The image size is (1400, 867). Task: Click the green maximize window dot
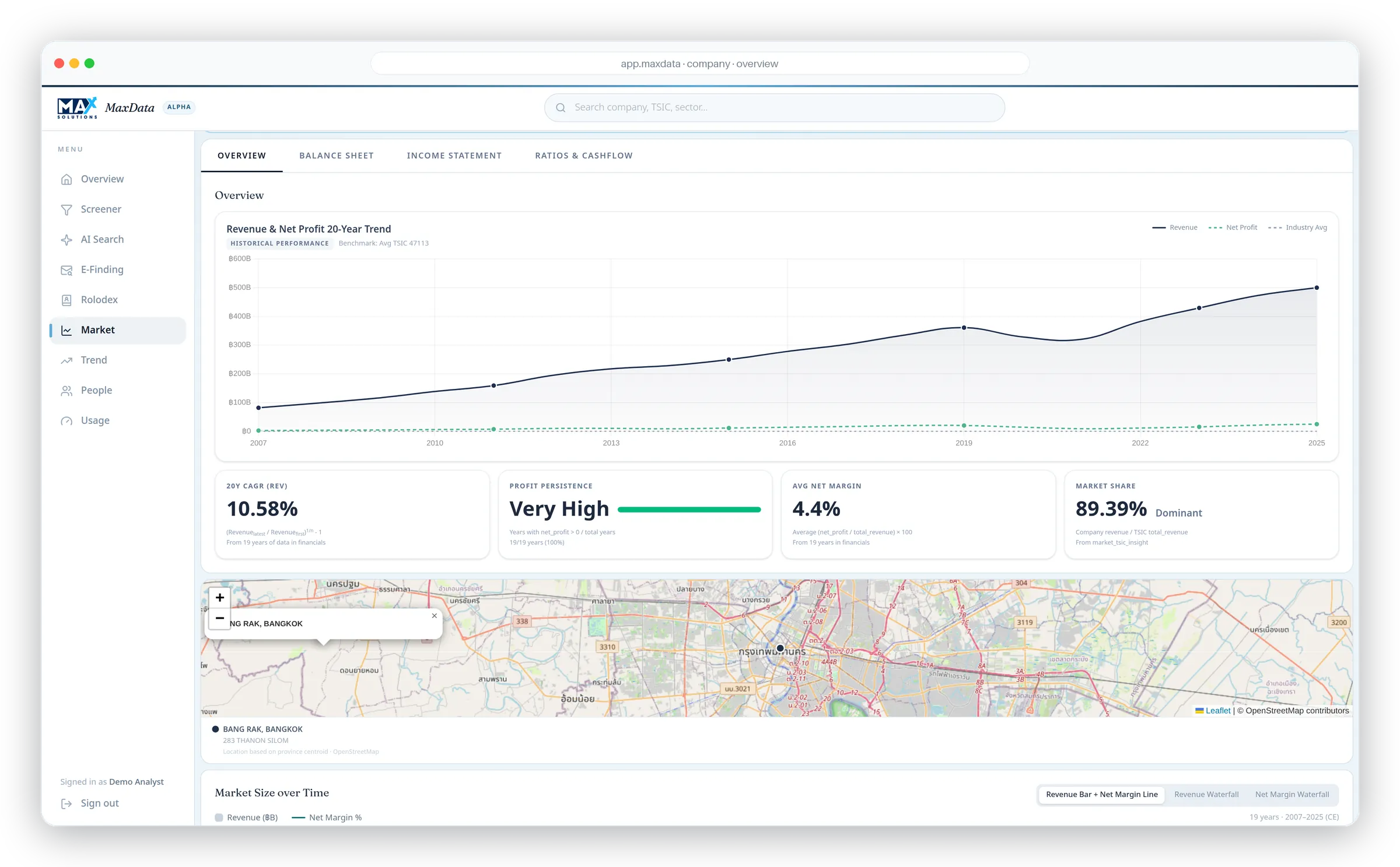point(89,64)
